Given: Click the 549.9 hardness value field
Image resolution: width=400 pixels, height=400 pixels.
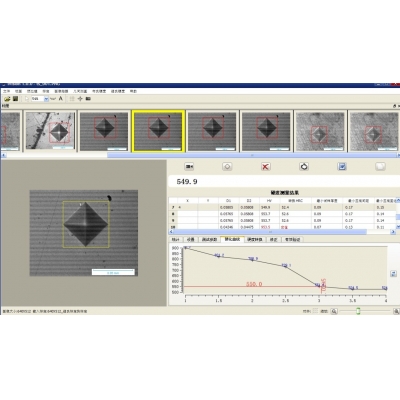Looking at the screenshot, I should 284,182.
